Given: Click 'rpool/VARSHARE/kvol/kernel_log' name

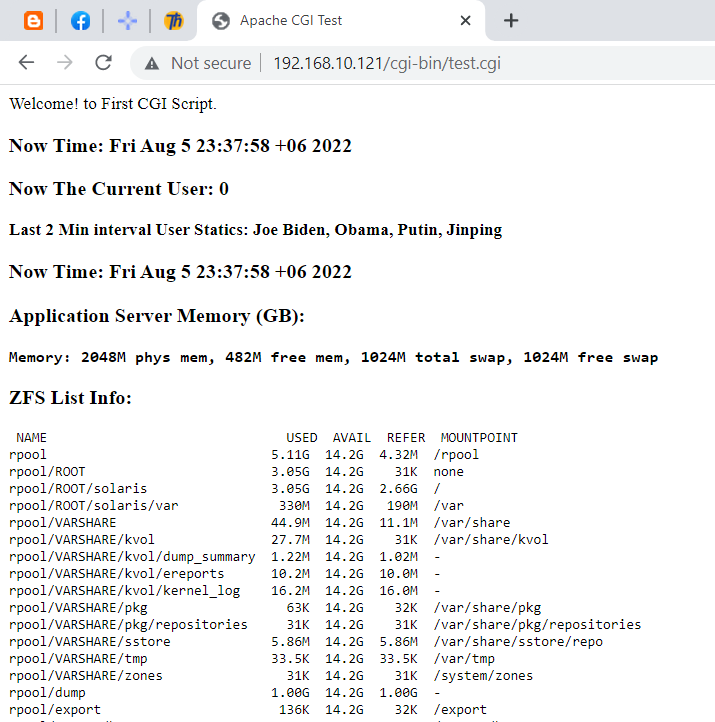Looking at the screenshot, I should pyautogui.click(x=124, y=591).
